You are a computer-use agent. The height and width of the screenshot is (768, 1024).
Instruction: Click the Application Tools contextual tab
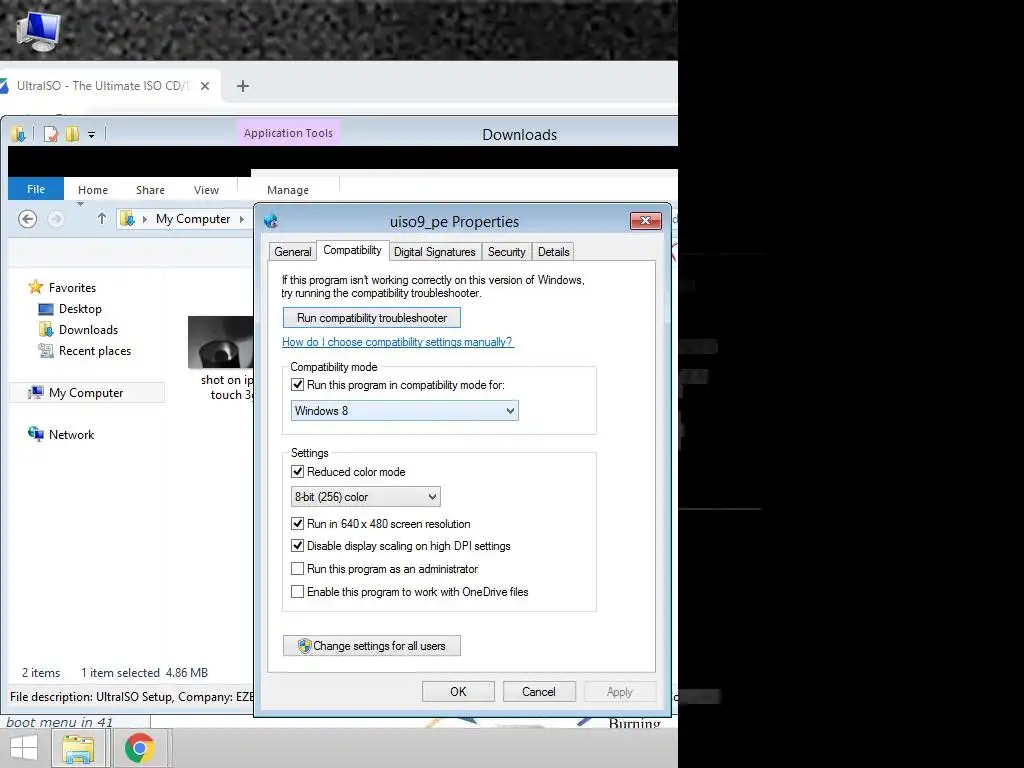coord(288,133)
